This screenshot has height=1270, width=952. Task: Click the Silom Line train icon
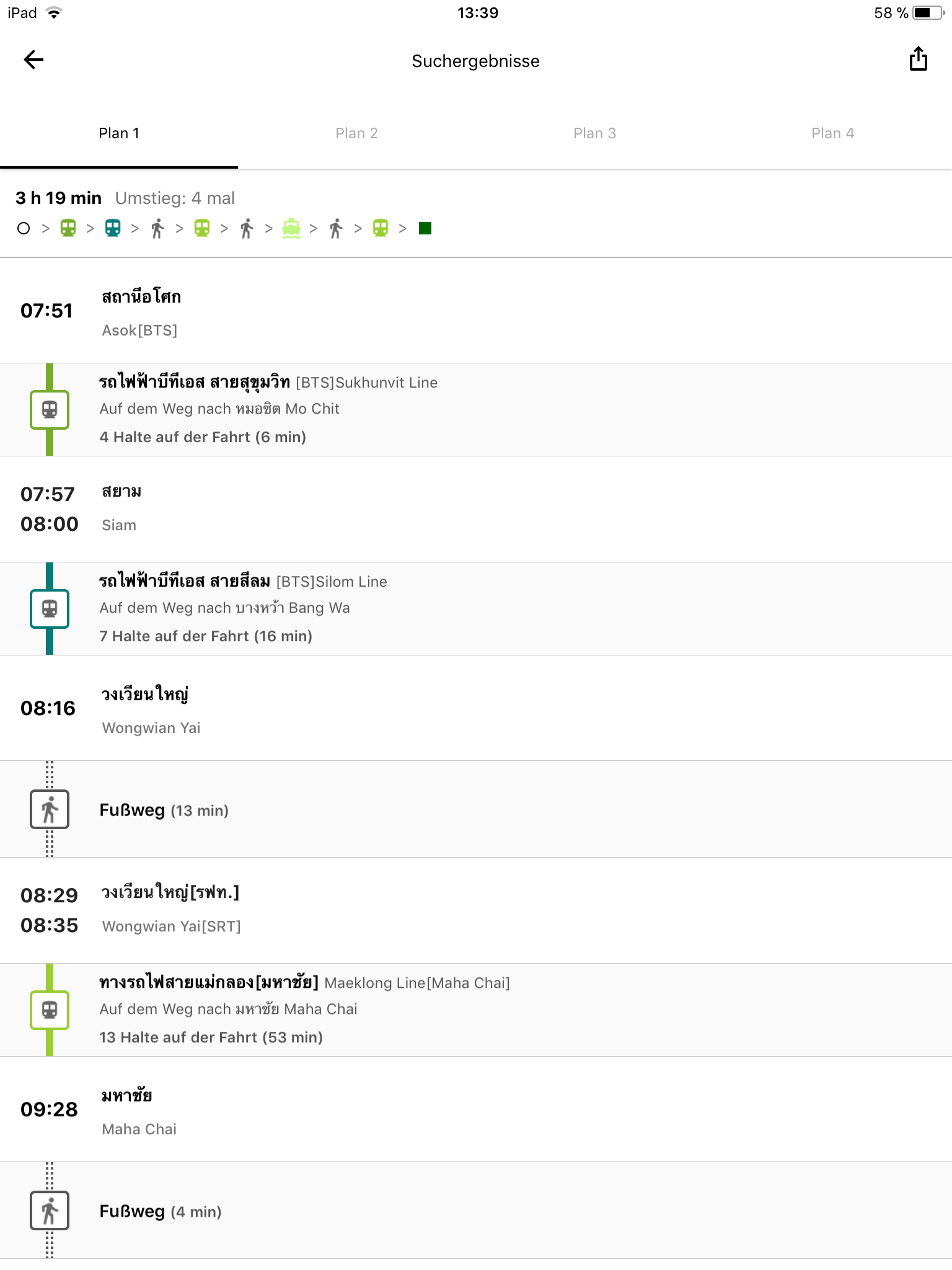50,609
